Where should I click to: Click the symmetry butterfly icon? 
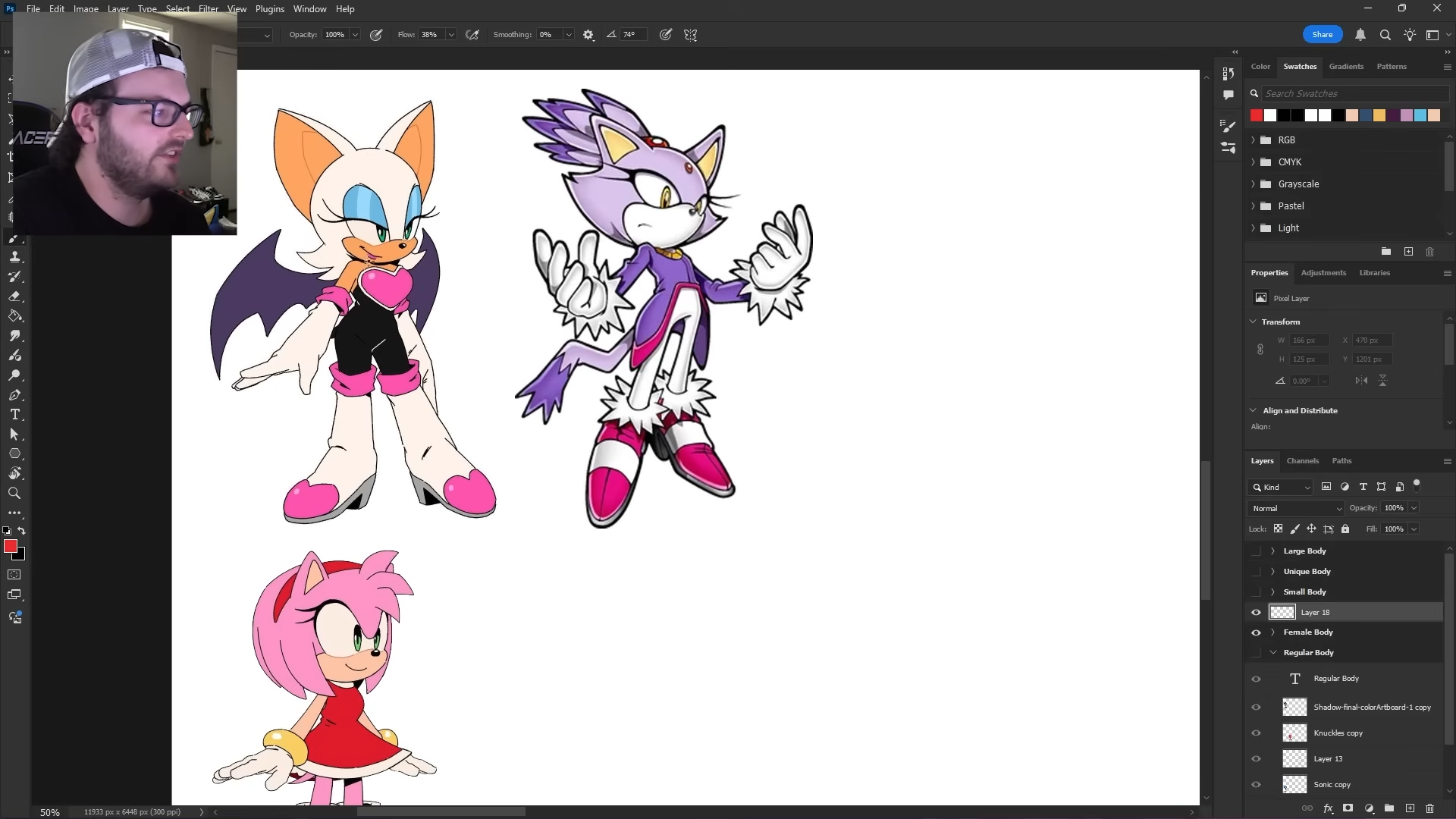pyautogui.click(x=690, y=35)
